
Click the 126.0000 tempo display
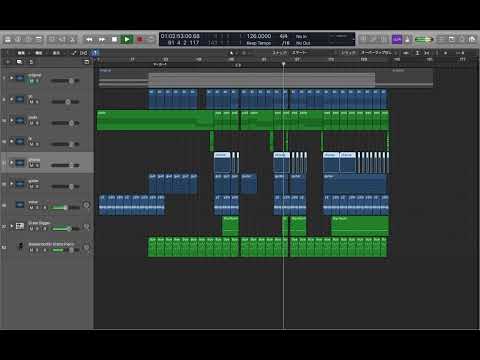click(259, 36)
